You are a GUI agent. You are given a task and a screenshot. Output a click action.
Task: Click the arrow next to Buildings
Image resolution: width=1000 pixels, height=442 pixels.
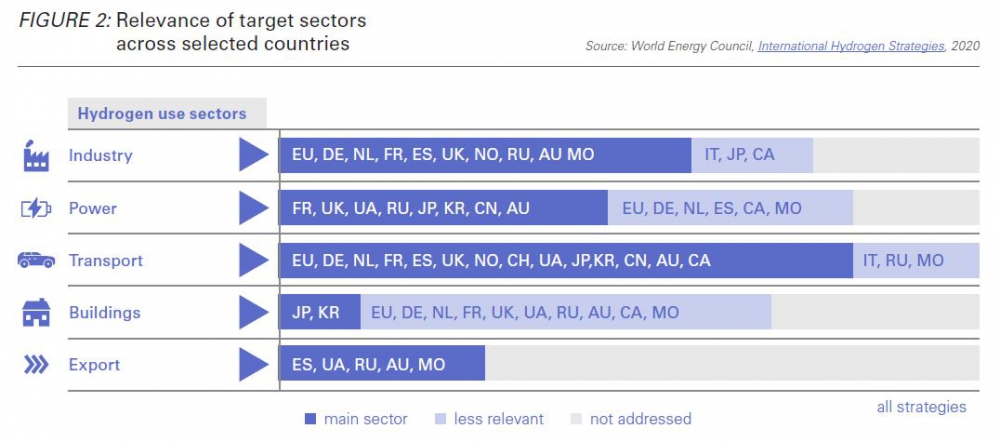(x=254, y=313)
